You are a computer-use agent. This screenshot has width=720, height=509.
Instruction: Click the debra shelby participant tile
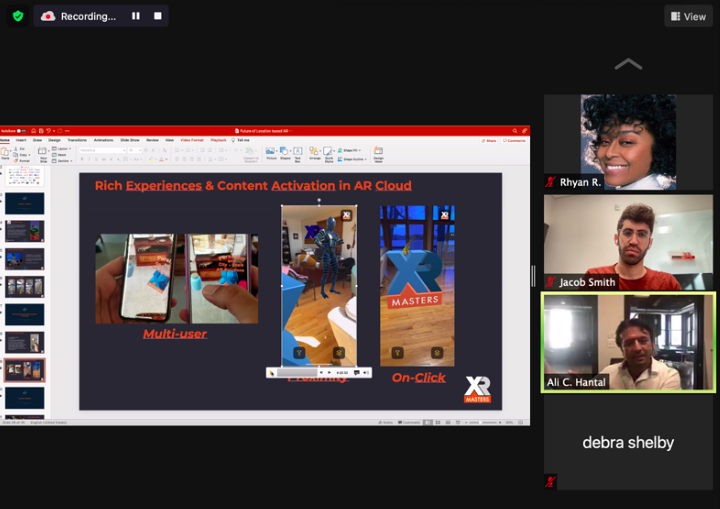pos(629,442)
